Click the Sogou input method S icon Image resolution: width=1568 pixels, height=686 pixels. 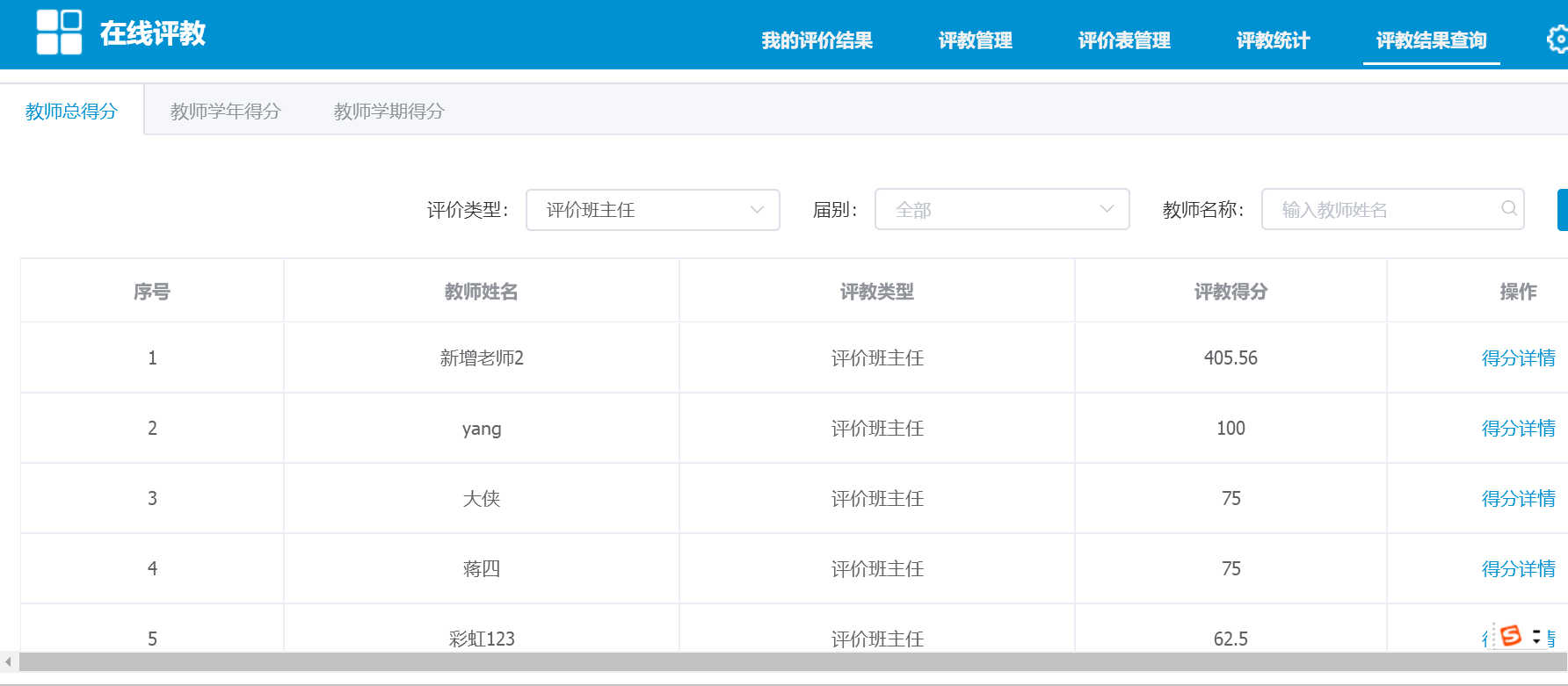(1511, 635)
